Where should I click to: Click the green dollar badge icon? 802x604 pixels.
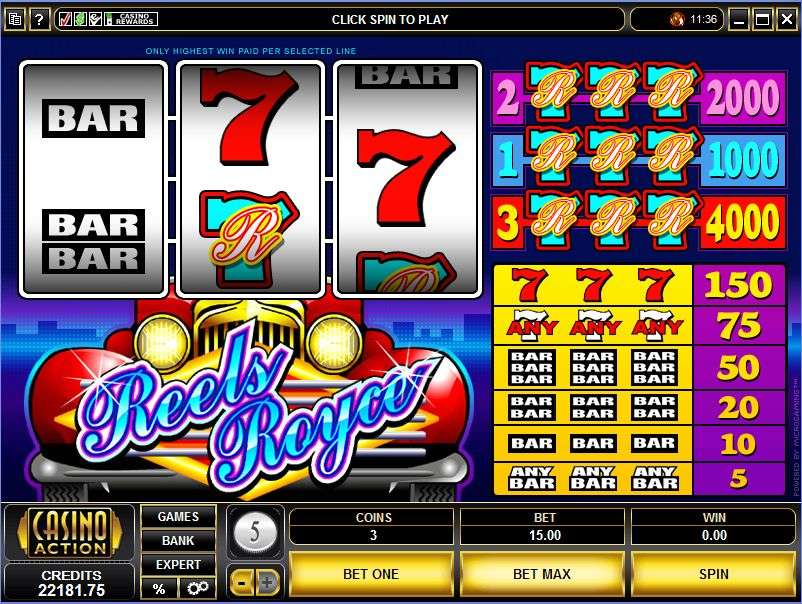click(x=80, y=19)
